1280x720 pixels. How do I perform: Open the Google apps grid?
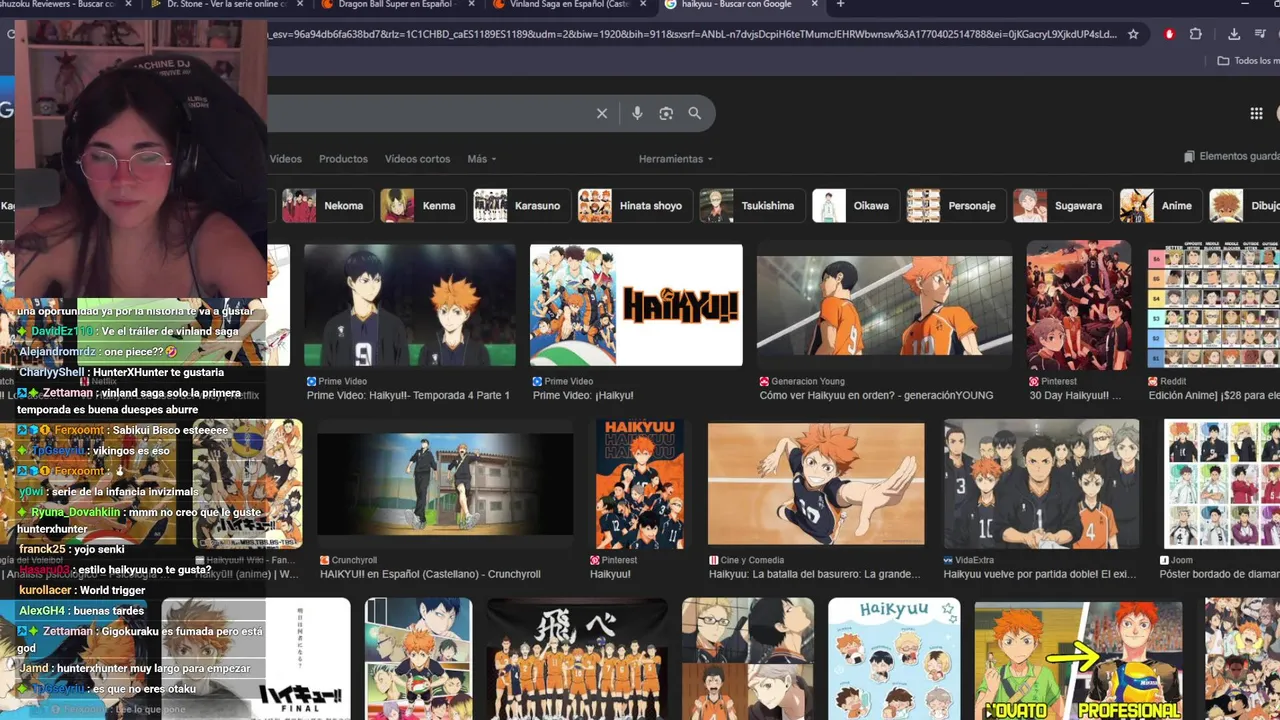point(1257,114)
